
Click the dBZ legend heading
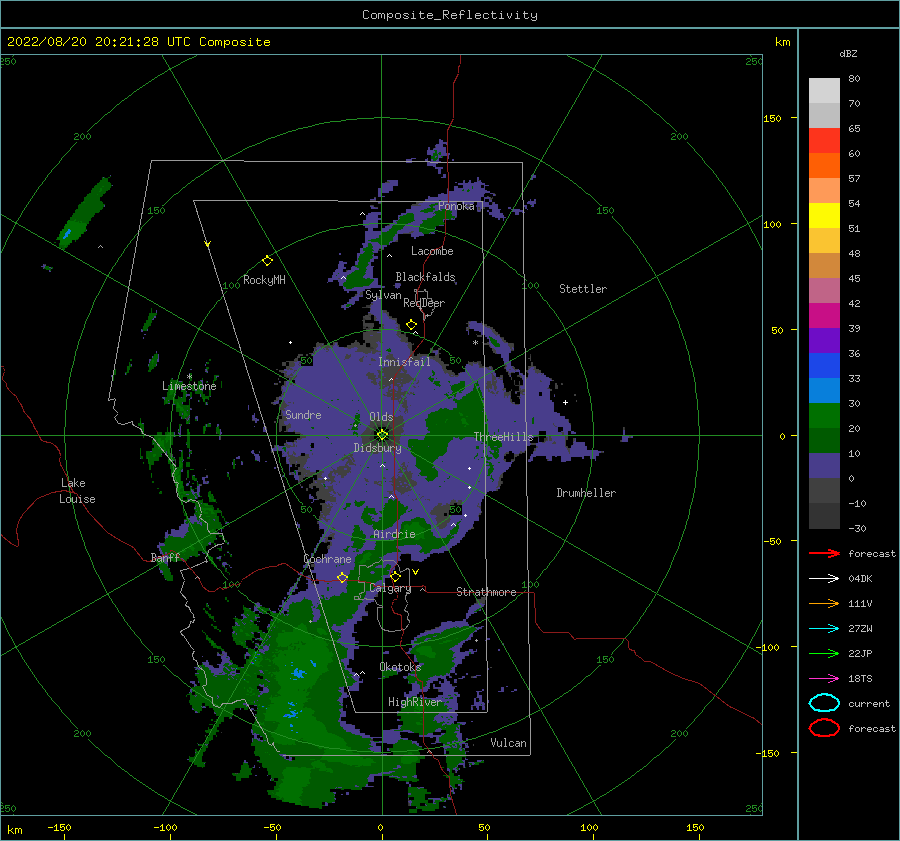[x=848, y=53]
